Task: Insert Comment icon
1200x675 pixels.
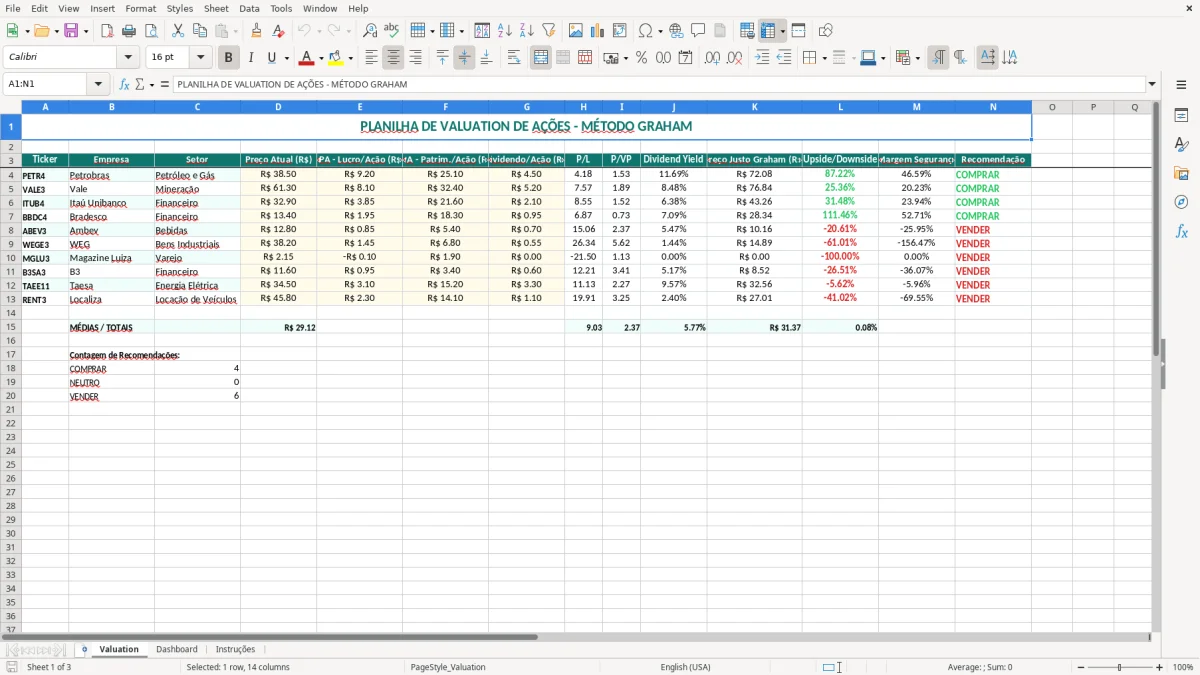Action: [698, 31]
